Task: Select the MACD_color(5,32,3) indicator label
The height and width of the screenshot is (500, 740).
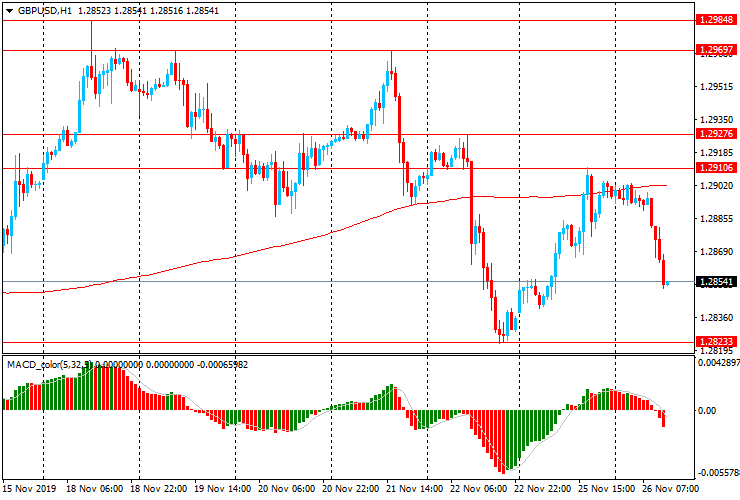Action: point(49,364)
